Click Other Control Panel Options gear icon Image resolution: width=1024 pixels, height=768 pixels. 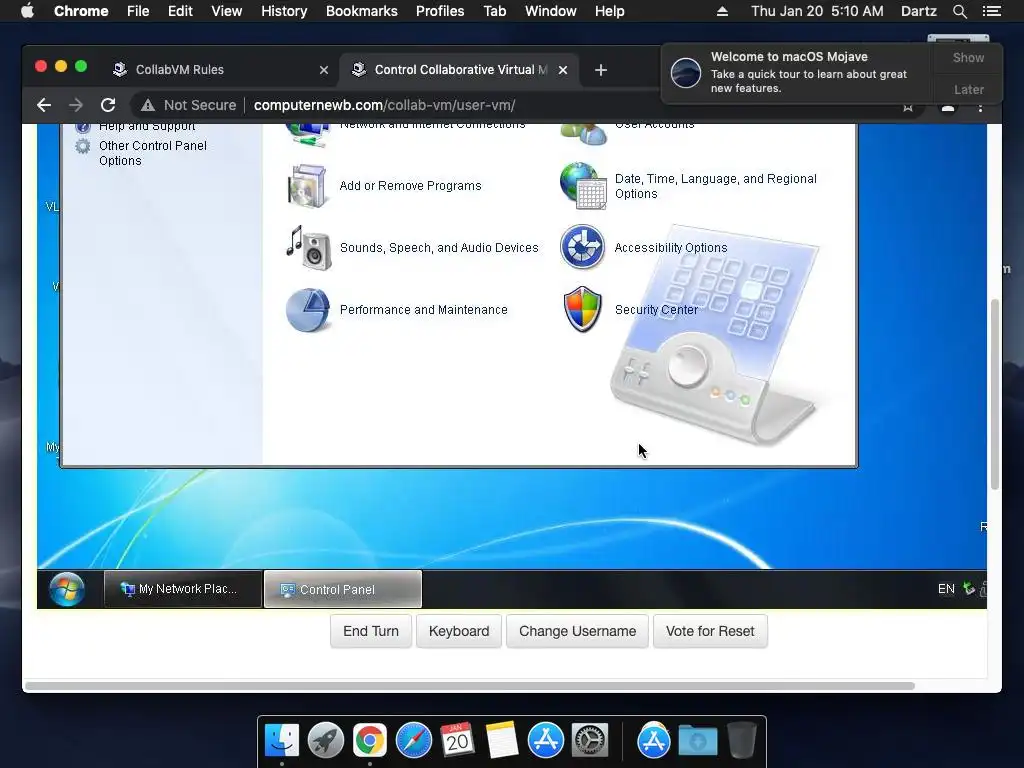click(83, 146)
